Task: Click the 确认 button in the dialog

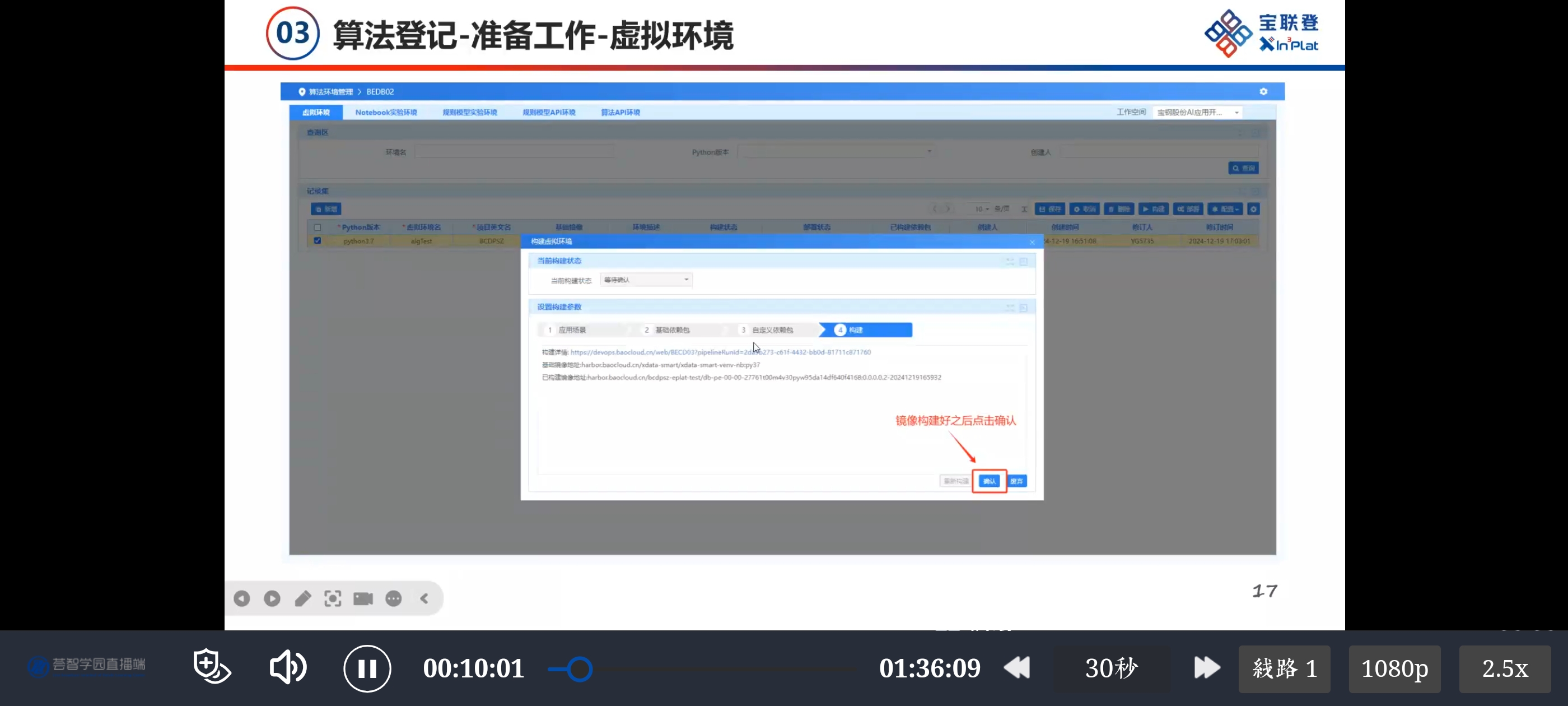Action: click(989, 481)
